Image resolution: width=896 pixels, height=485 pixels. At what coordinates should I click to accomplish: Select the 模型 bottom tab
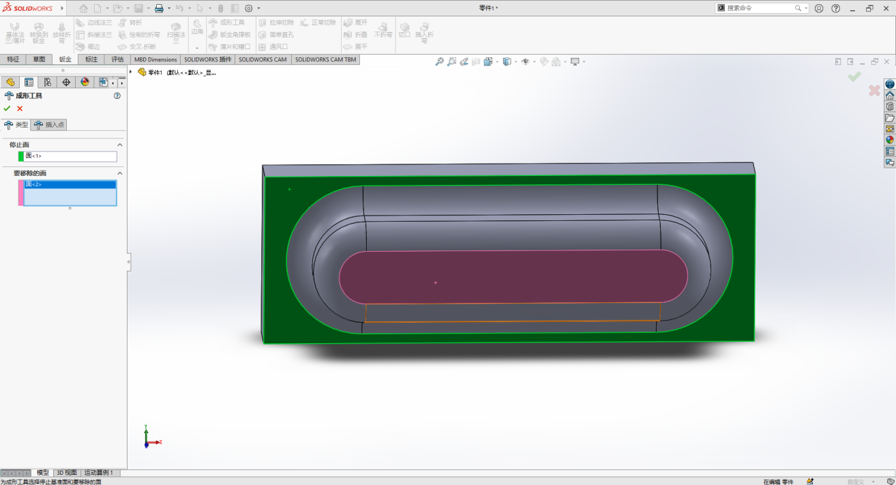point(43,473)
